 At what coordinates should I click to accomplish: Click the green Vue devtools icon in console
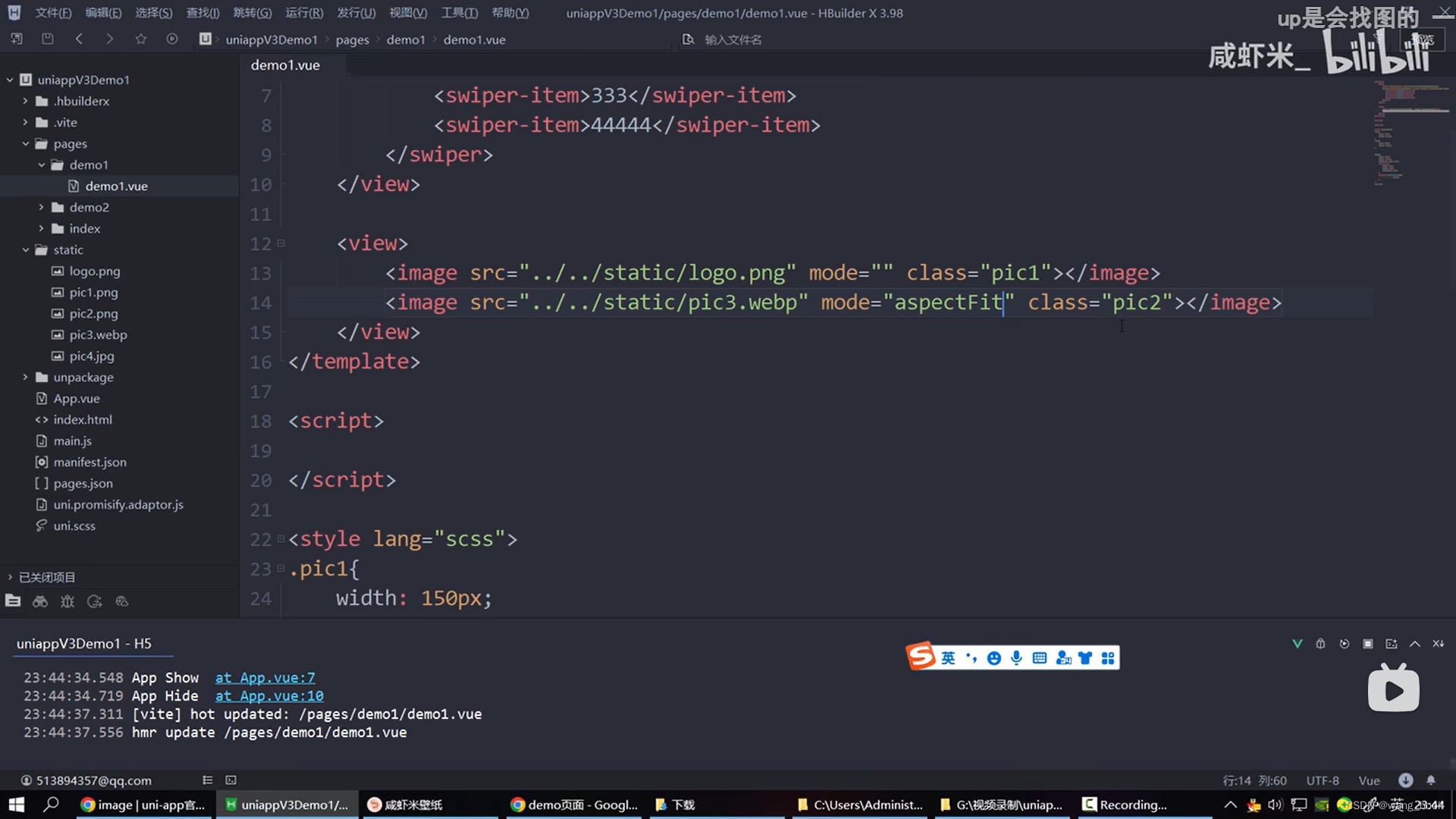(1298, 644)
